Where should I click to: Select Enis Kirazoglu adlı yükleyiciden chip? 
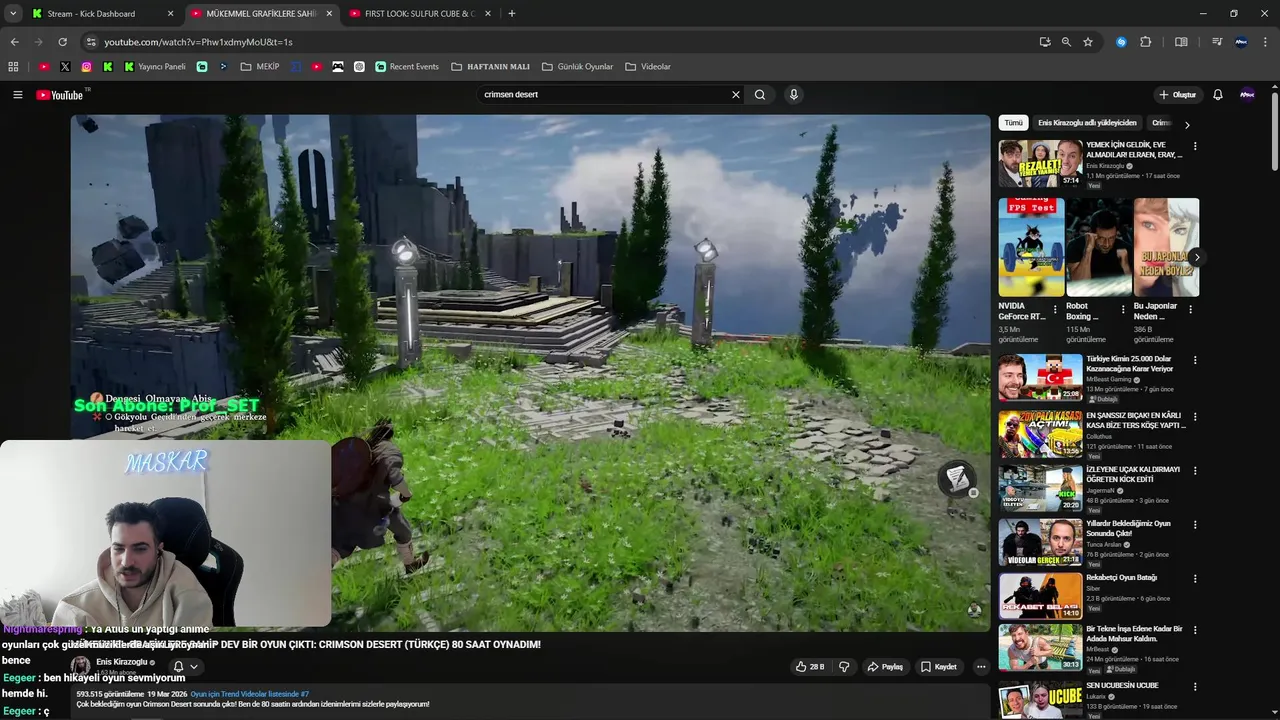tap(1087, 123)
